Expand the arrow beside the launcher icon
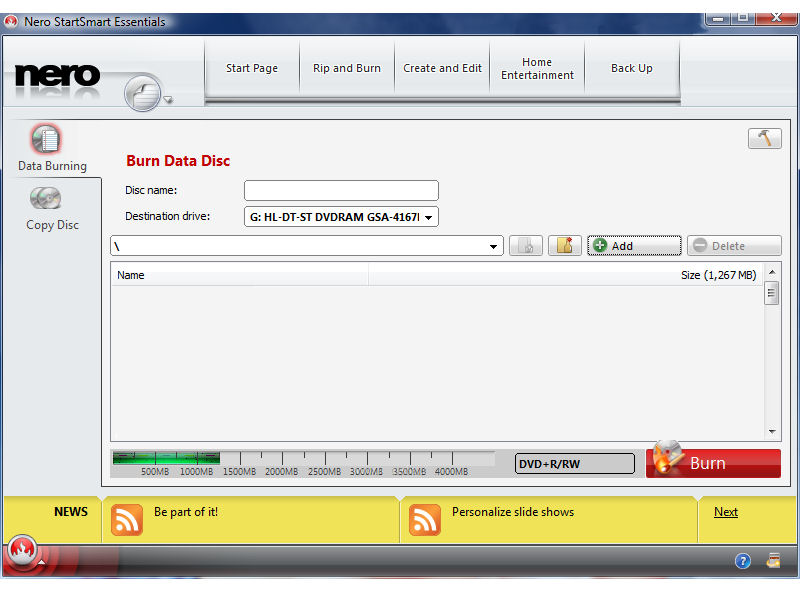Image resolution: width=800 pixels, height=600 pixels. (169, 100)
